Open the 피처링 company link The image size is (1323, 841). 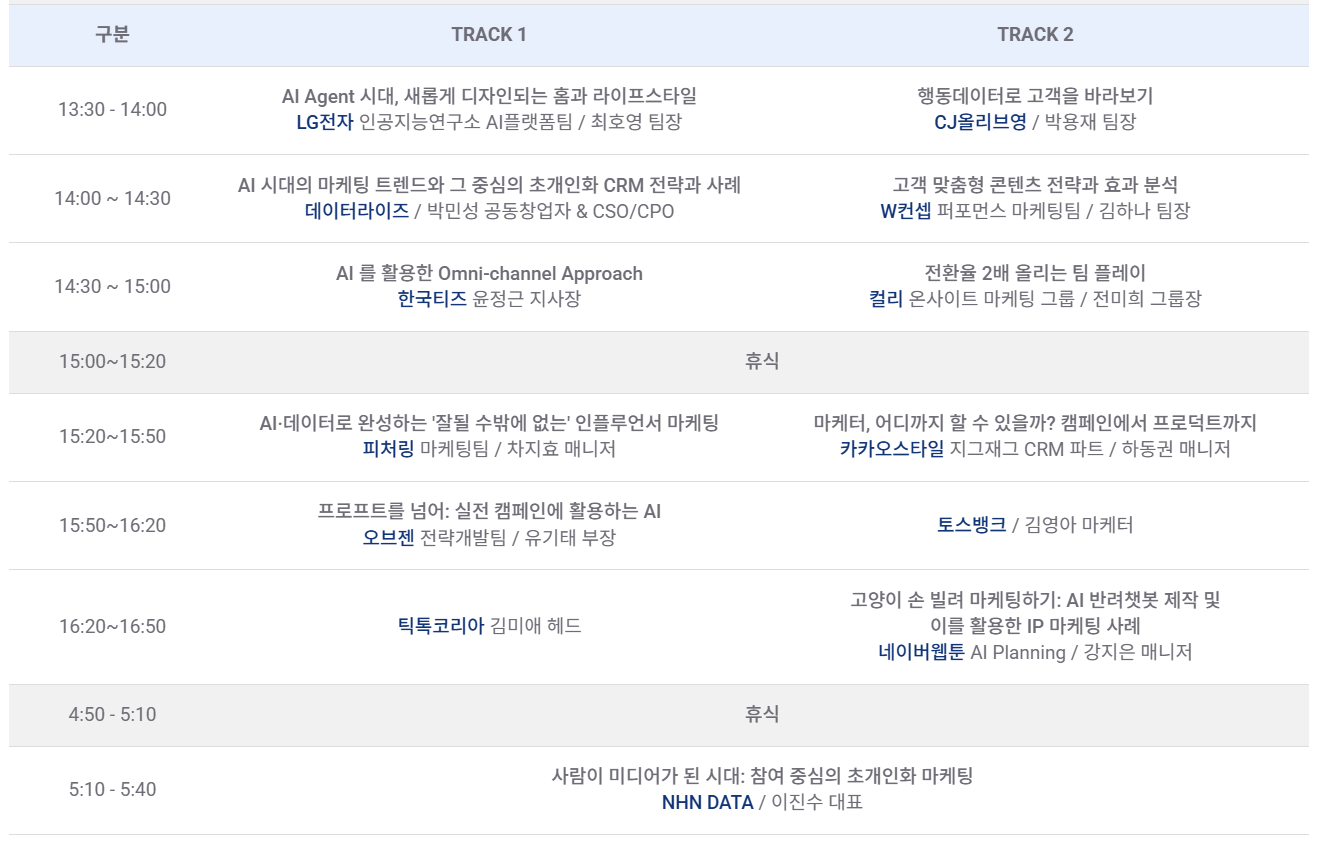[x=388, y=449]
